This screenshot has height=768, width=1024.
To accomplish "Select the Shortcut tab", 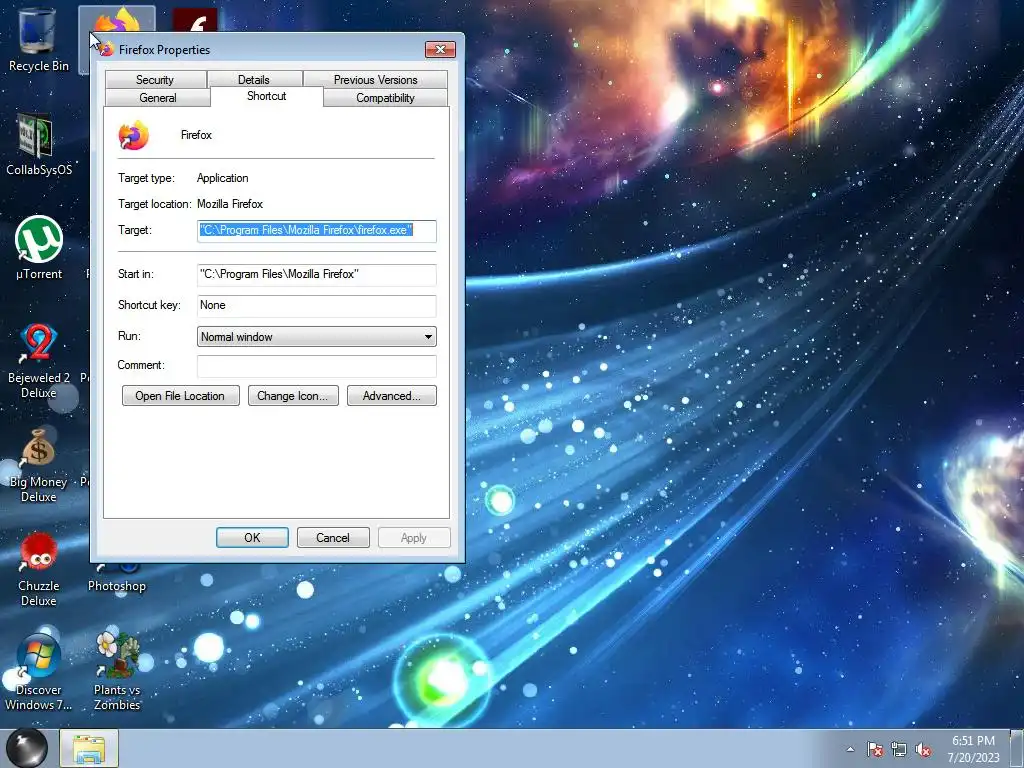I will pos(266,96).
